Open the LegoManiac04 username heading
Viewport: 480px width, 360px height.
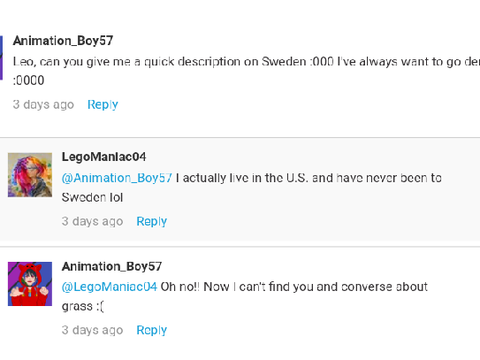[x=104, y=157]
